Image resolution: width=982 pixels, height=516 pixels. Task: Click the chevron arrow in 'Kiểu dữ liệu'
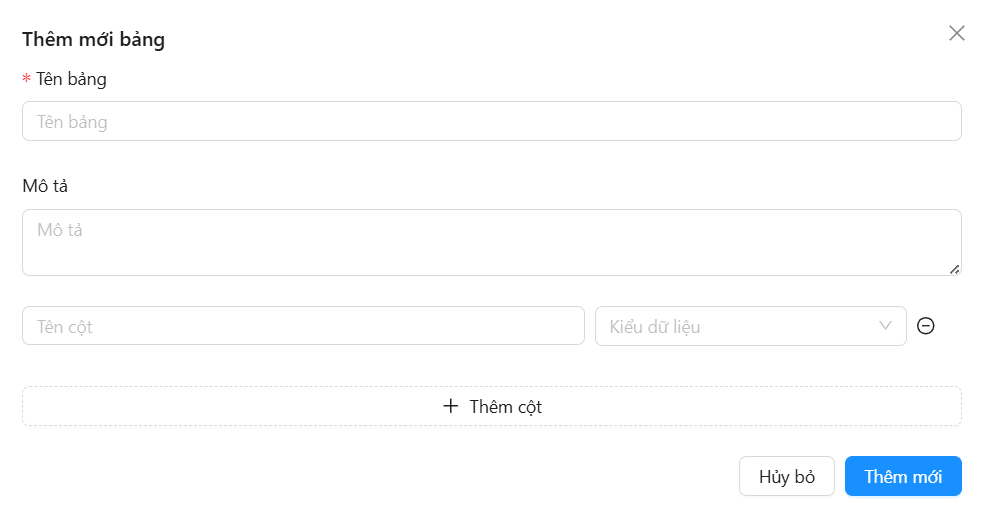point(885,326)
